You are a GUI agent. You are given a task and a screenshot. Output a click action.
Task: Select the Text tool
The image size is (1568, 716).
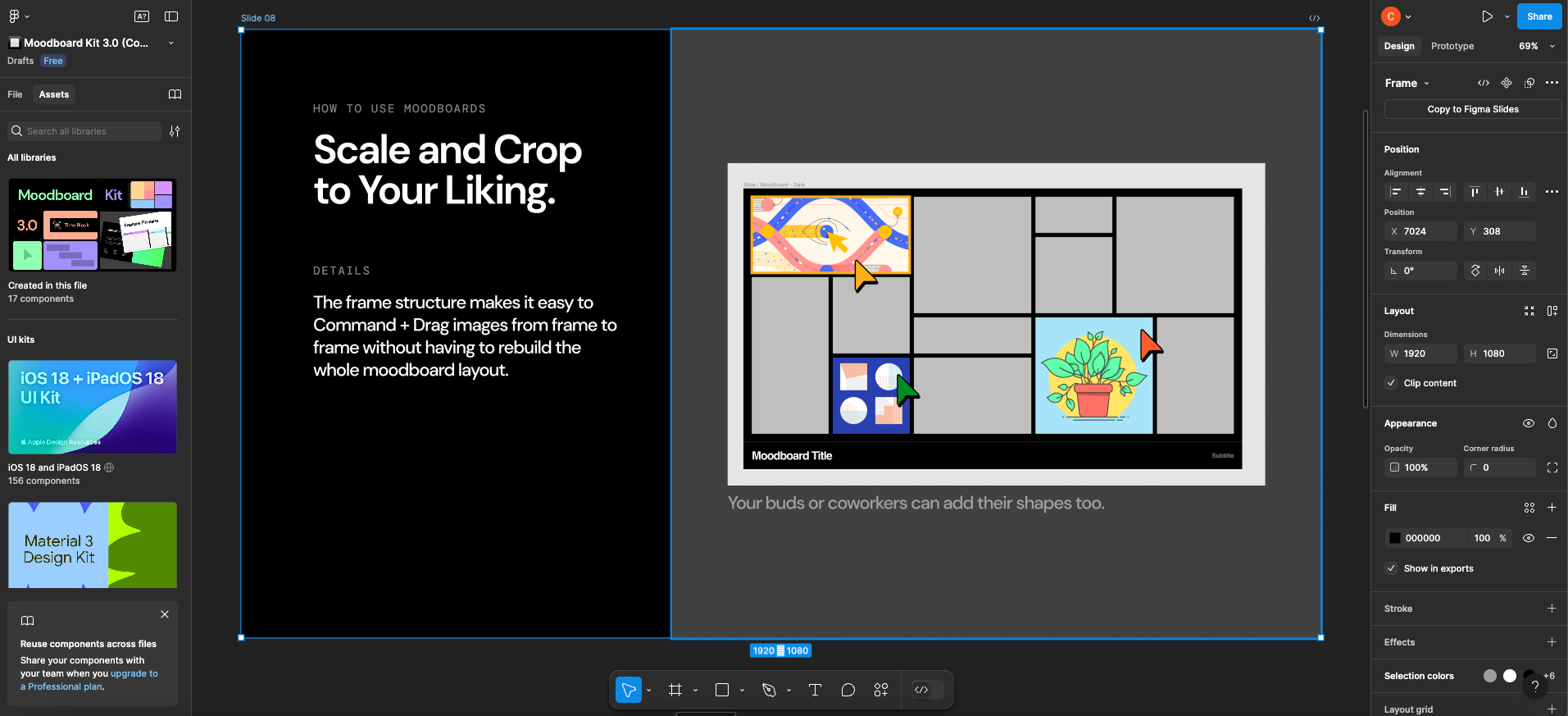point(815,690)
